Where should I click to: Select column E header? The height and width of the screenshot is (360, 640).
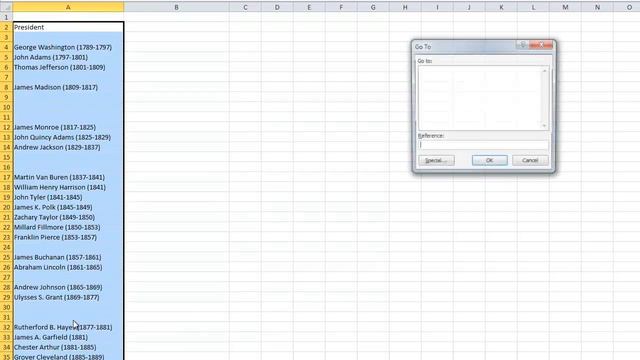309,7
